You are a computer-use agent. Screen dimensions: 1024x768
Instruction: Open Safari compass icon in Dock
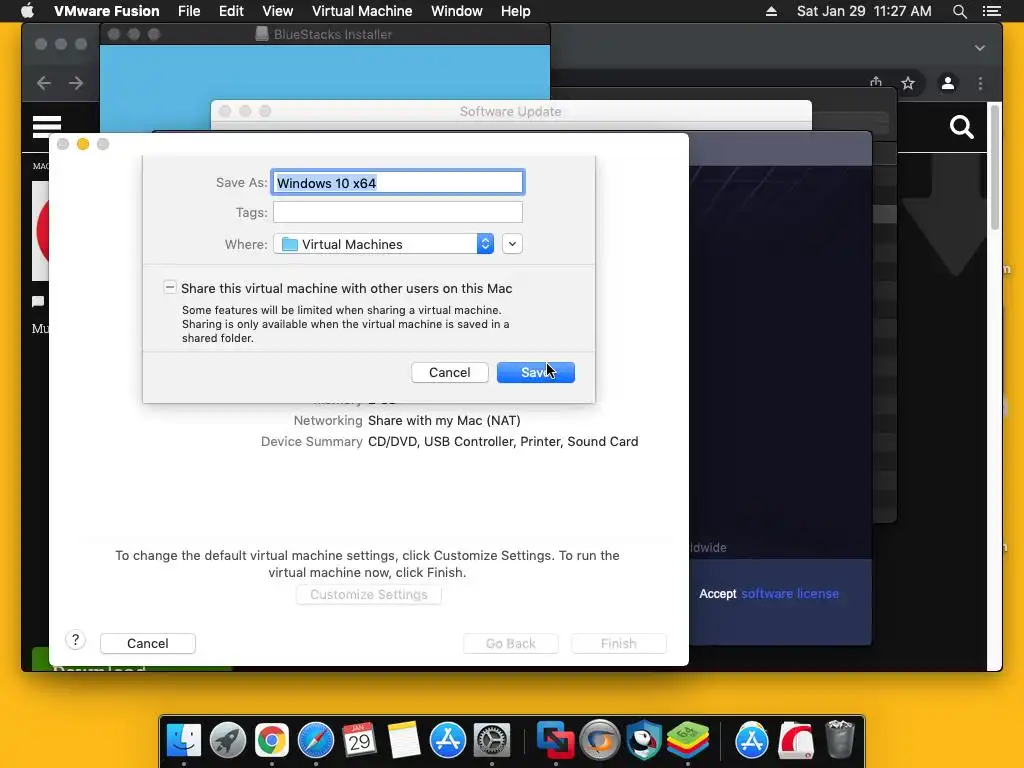[315, 740]
